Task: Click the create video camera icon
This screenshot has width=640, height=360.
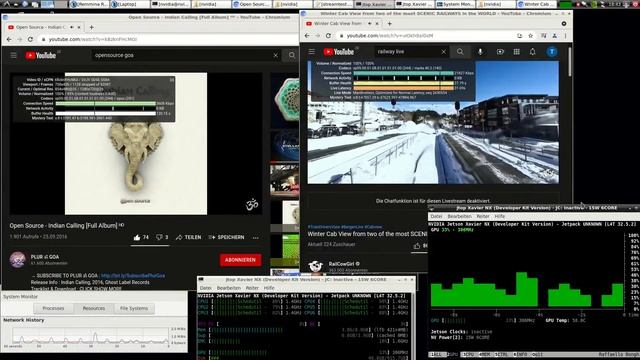Action: [x=500, y=52]
